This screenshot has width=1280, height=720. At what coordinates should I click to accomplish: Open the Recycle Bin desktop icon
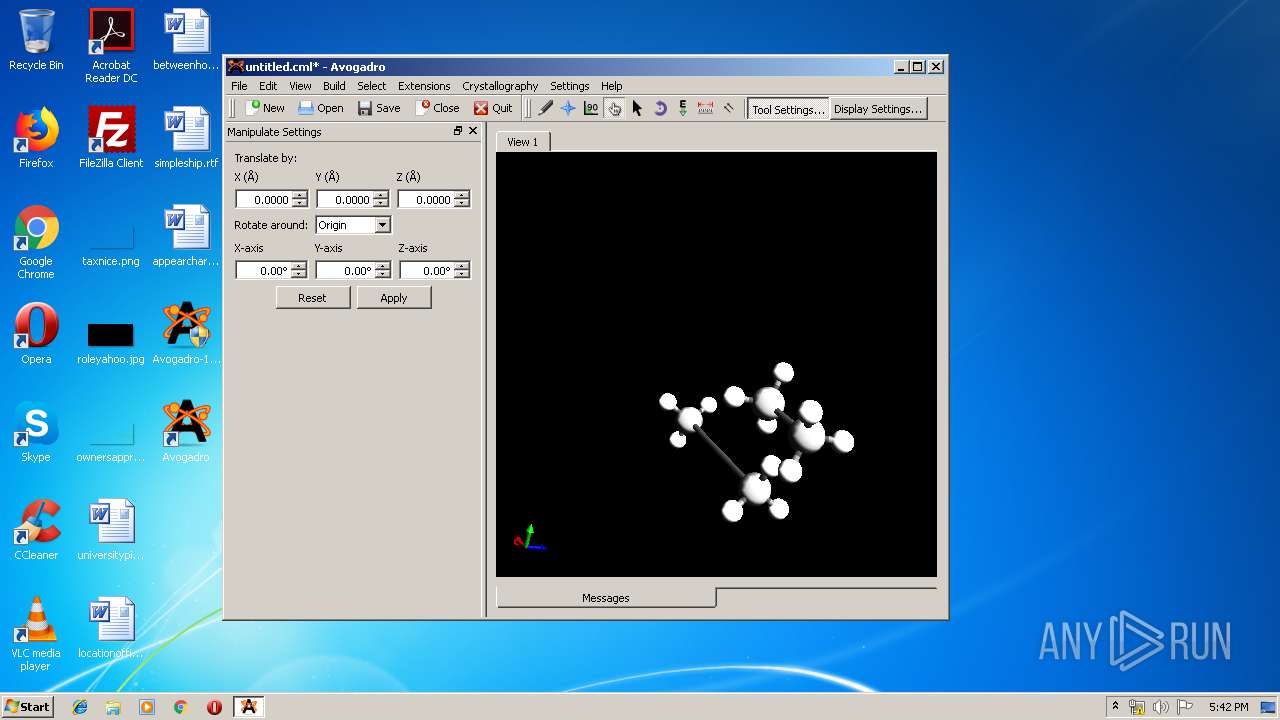(36, 40)
